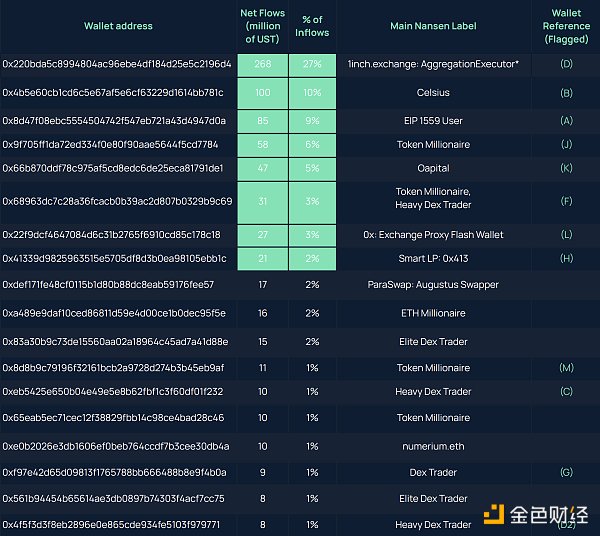Click "Heavy Dex Trader" label in last row
The width and height of the screenshot is (600, 536).
pos(433,525)
